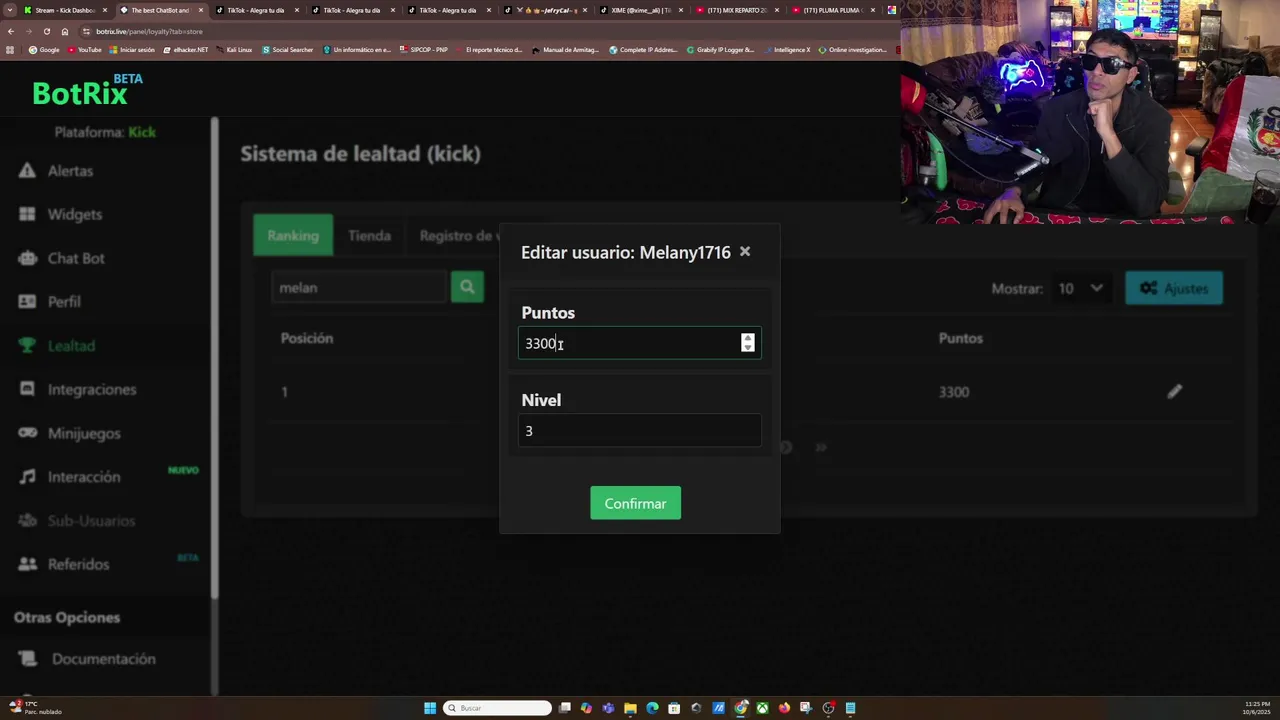Open Microsoft Teams taskbar icon
1280x720 pixels.
pos(608,708)
